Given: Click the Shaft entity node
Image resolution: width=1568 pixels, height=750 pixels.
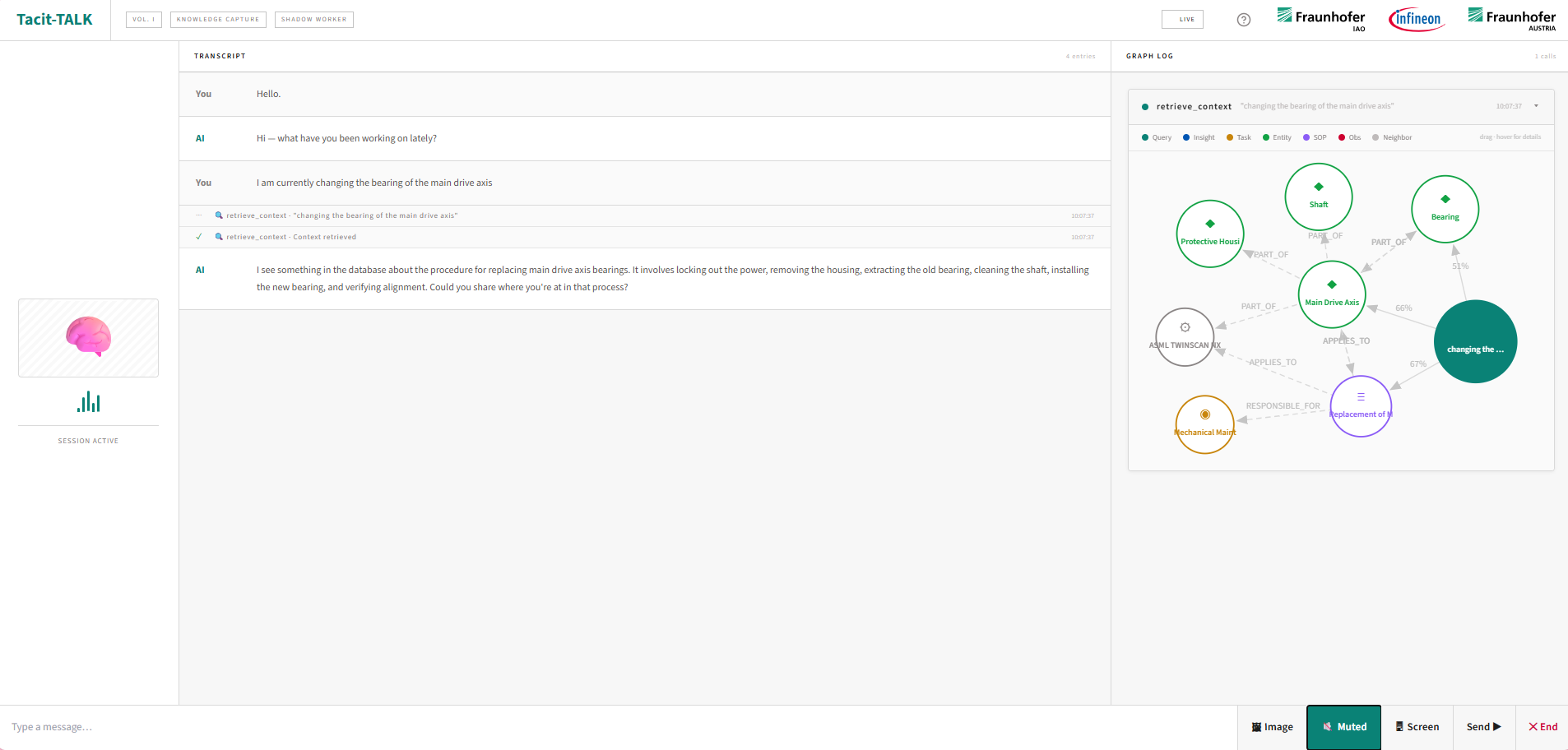Looking at the screenshot, I should [x=1318, y=197].
